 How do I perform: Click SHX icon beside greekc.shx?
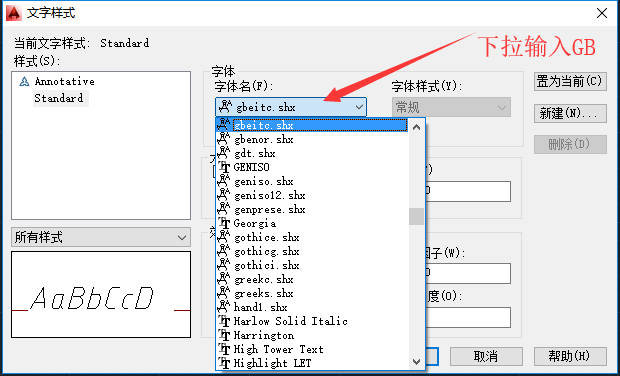pos(224,279)
